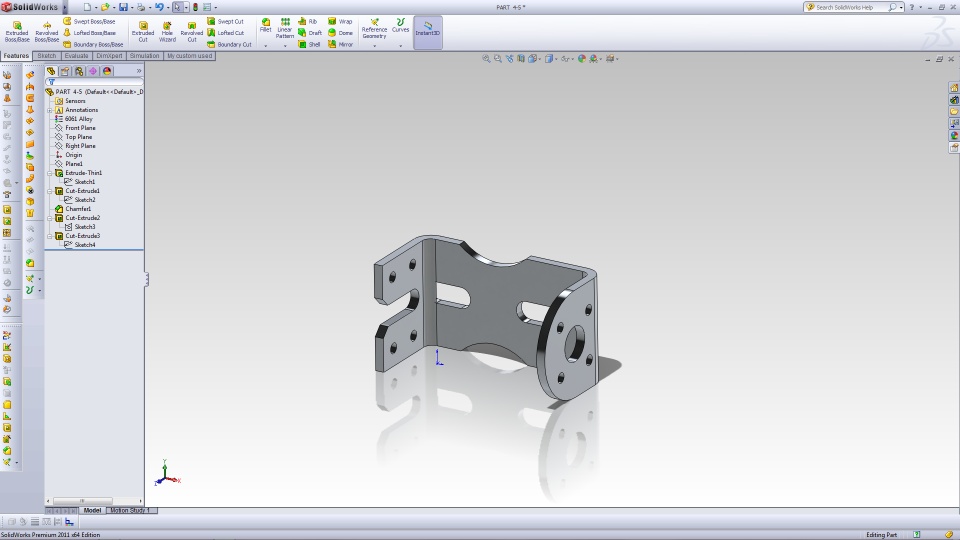Viewport: 960px width, 540px height.
Task: Click the Rebuild traffic light icon
Action: [195, 7]
